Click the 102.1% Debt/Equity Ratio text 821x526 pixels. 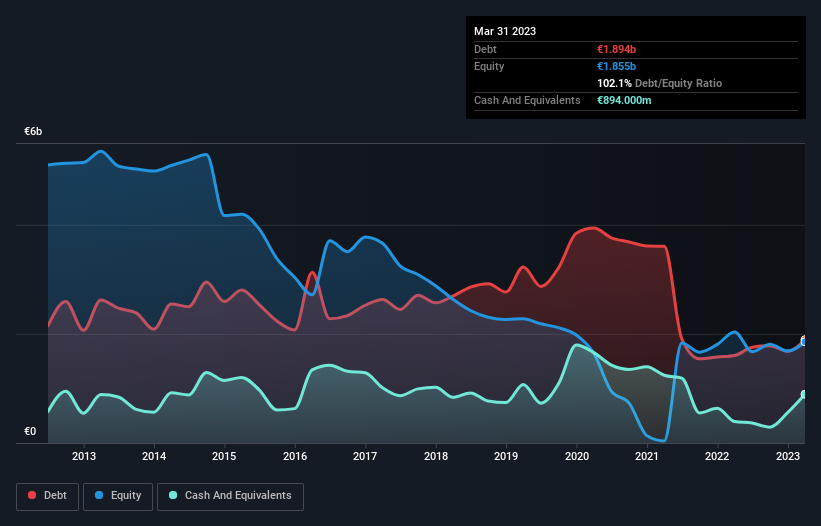(659, 83)
